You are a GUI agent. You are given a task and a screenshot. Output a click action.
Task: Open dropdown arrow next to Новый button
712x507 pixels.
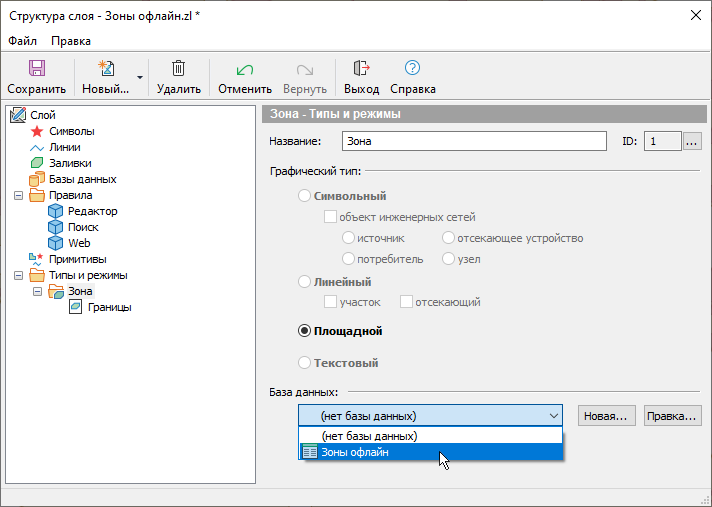(x=140, y=77)
